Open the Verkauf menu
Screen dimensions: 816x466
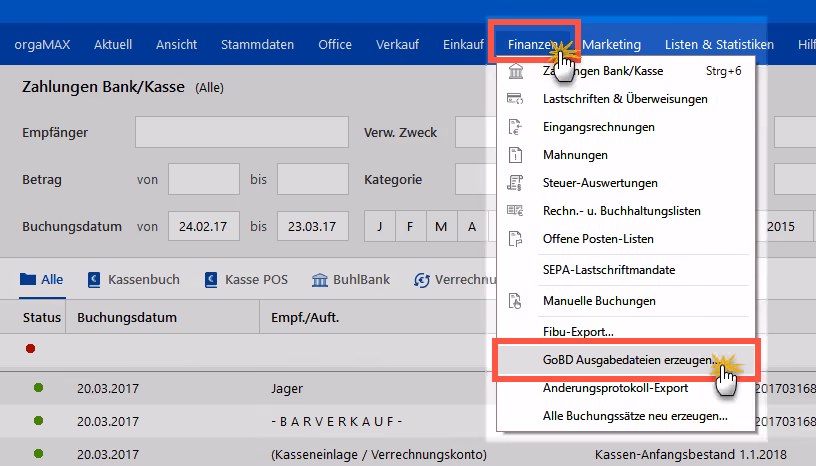(398, 45)
